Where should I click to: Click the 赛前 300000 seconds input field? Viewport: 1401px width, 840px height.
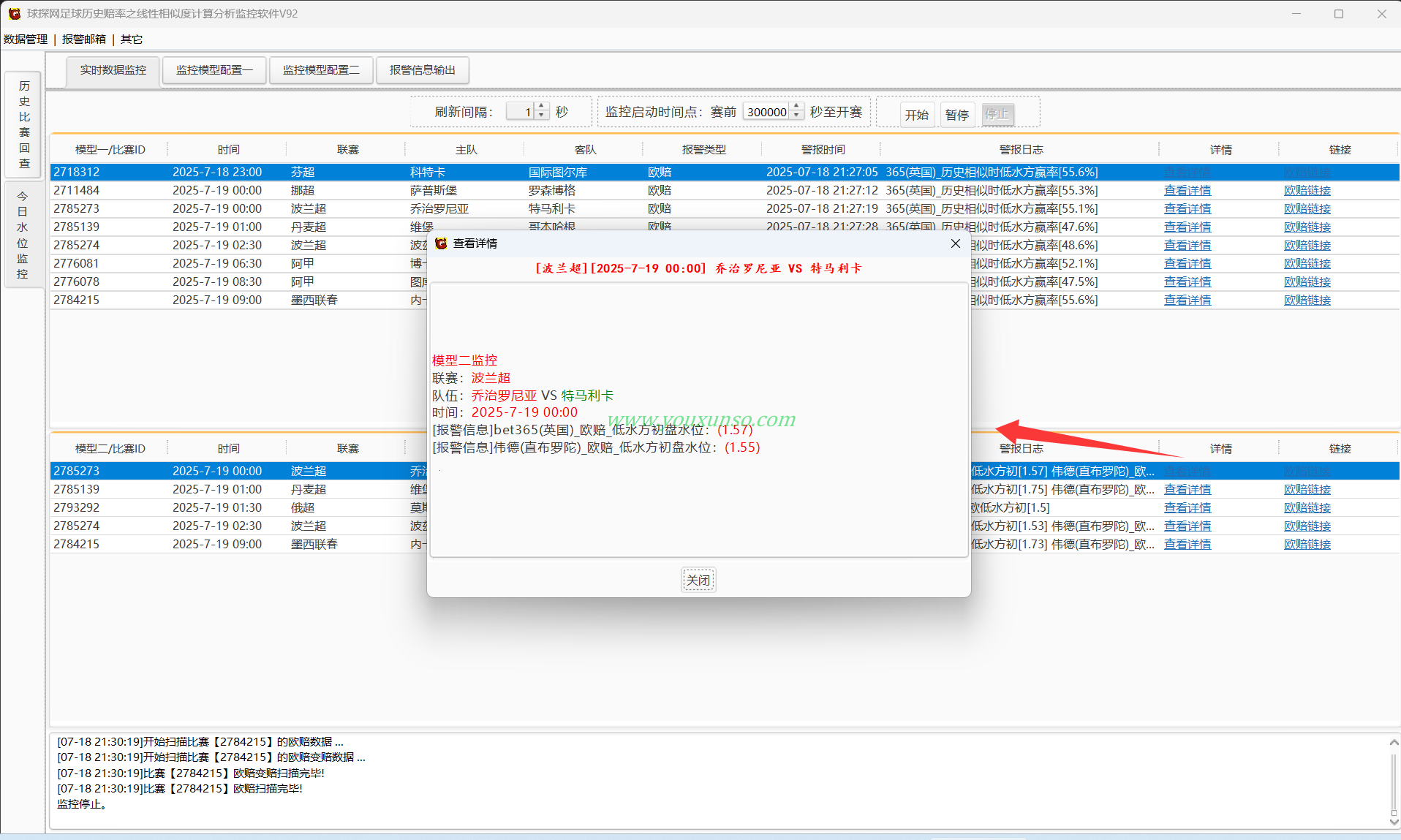pyautogui.click(x=766, y=112)
